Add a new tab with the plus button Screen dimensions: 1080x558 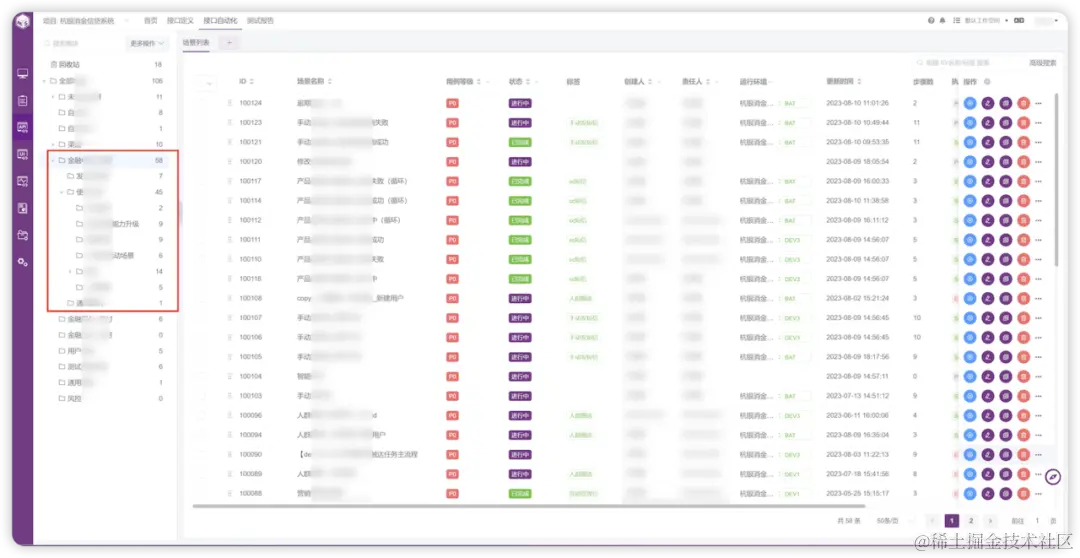229,43
